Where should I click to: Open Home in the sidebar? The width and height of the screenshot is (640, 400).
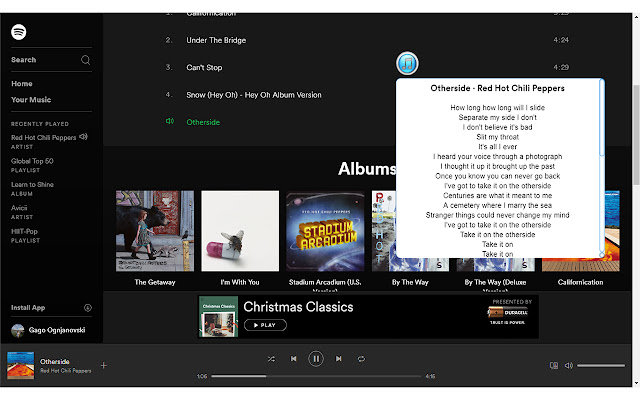(x=22, y=84)
